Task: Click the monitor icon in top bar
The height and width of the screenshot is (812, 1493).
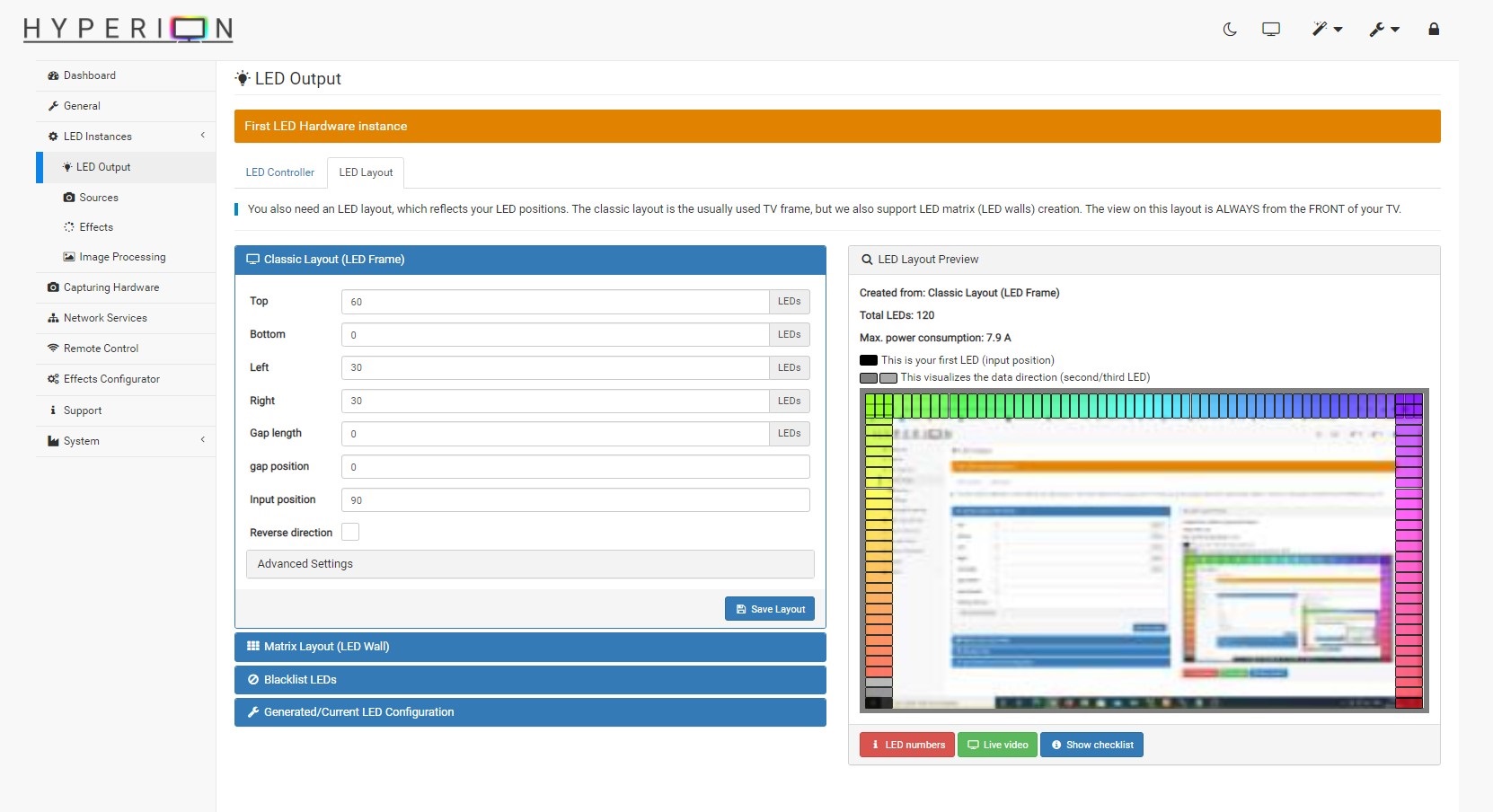Action: (x=1271, y=30)
